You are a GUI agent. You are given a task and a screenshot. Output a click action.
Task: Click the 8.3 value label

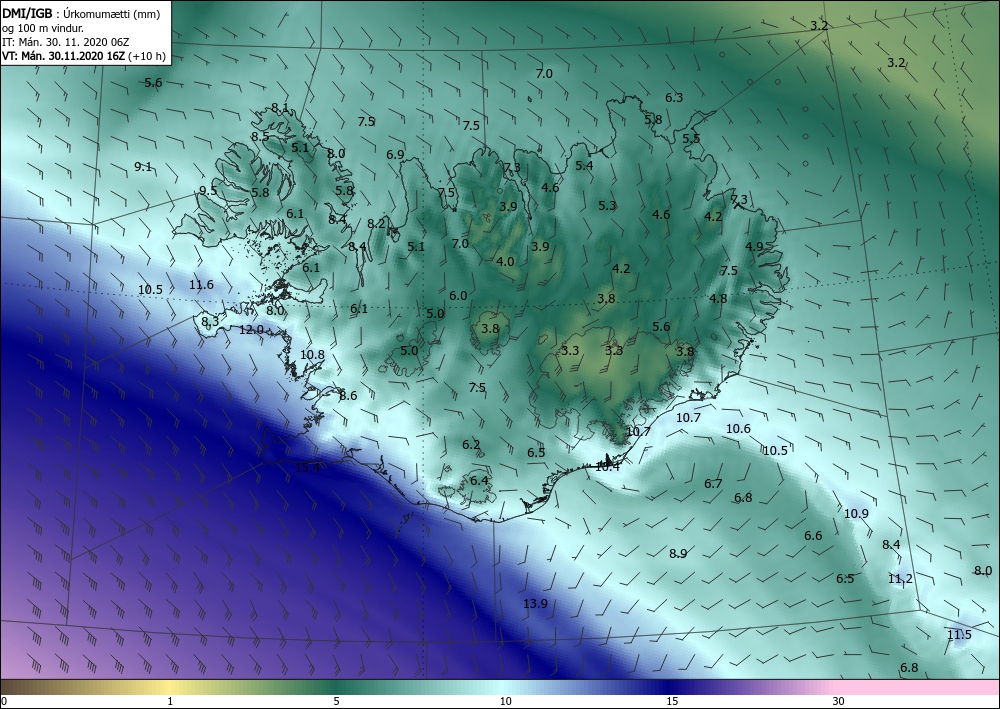click(x=210, y=321)
